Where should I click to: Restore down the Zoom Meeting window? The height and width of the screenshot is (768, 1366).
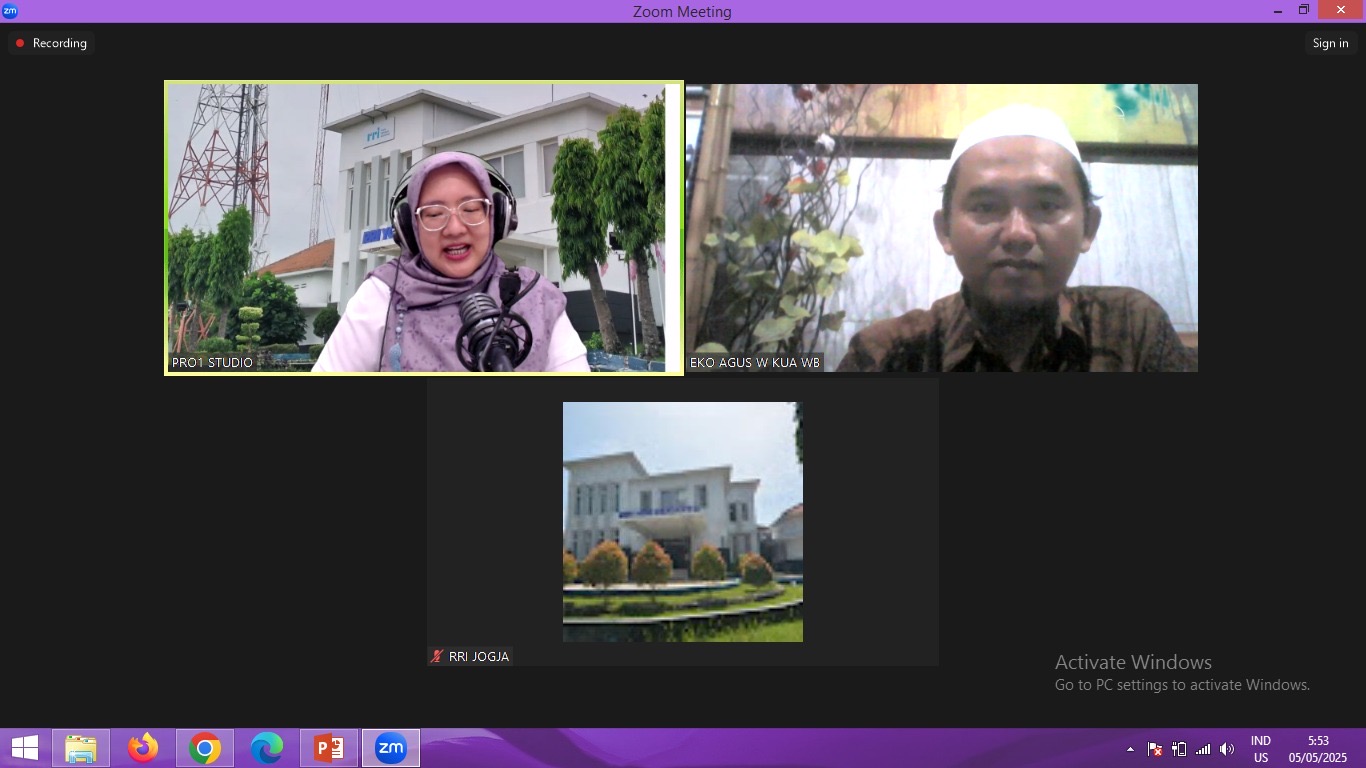point(1304,11)
